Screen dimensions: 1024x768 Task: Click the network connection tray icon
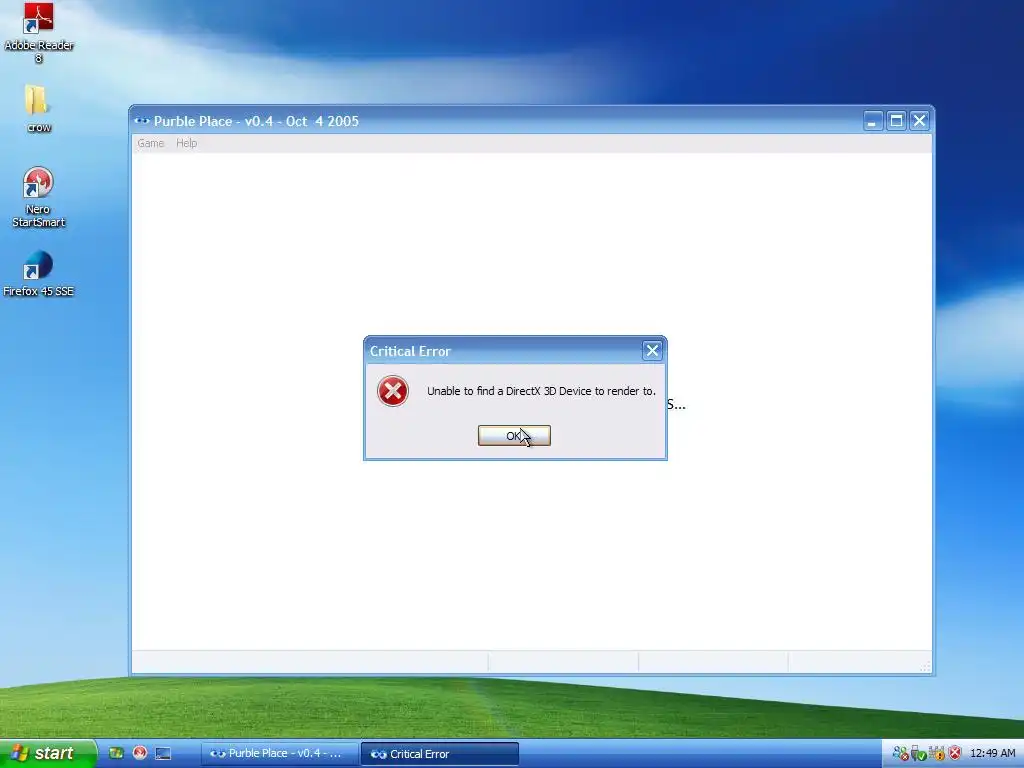pyautogui.click(x=901, y=754)
